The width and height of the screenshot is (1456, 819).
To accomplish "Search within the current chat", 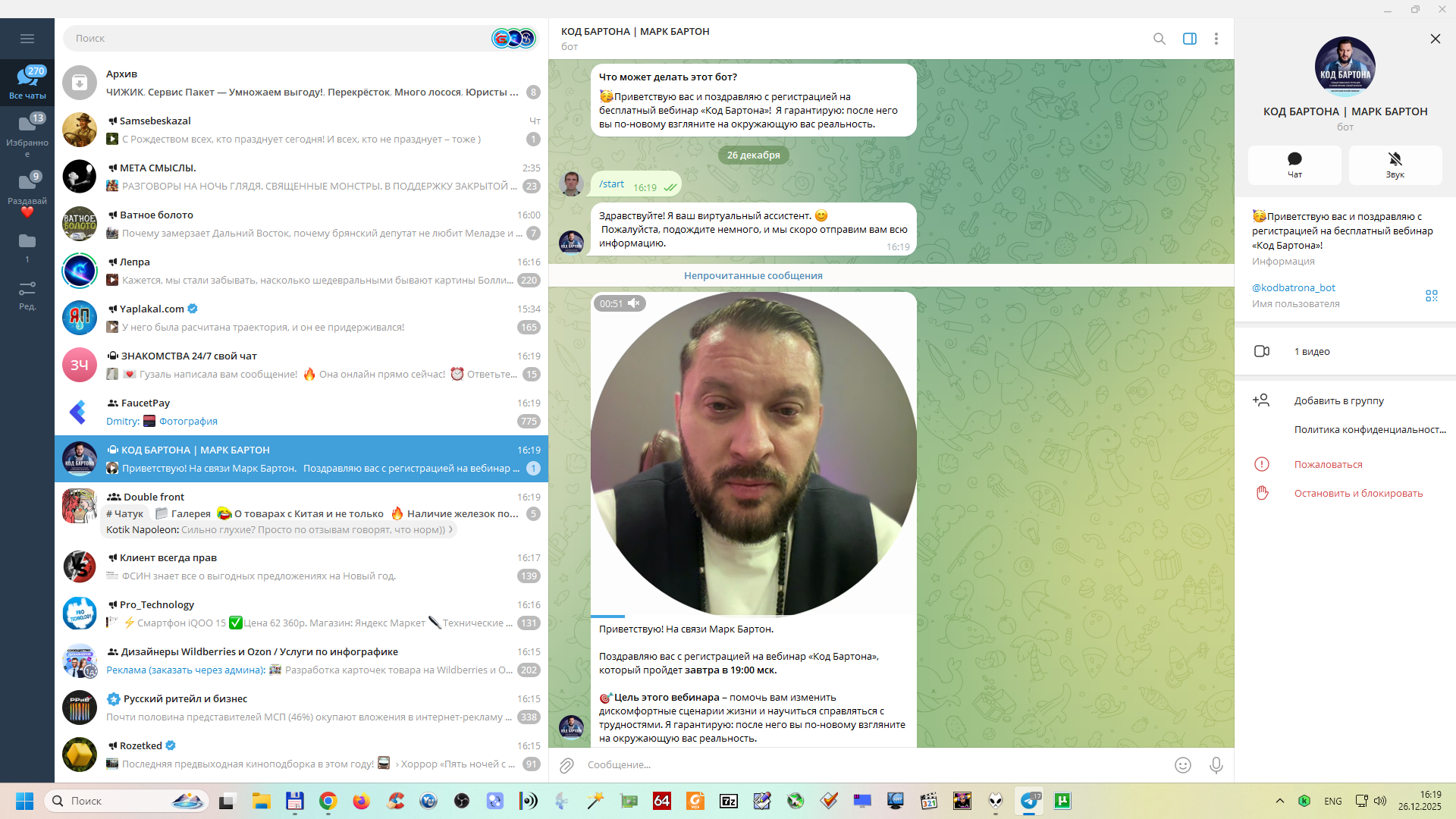I will [1159, 39].
